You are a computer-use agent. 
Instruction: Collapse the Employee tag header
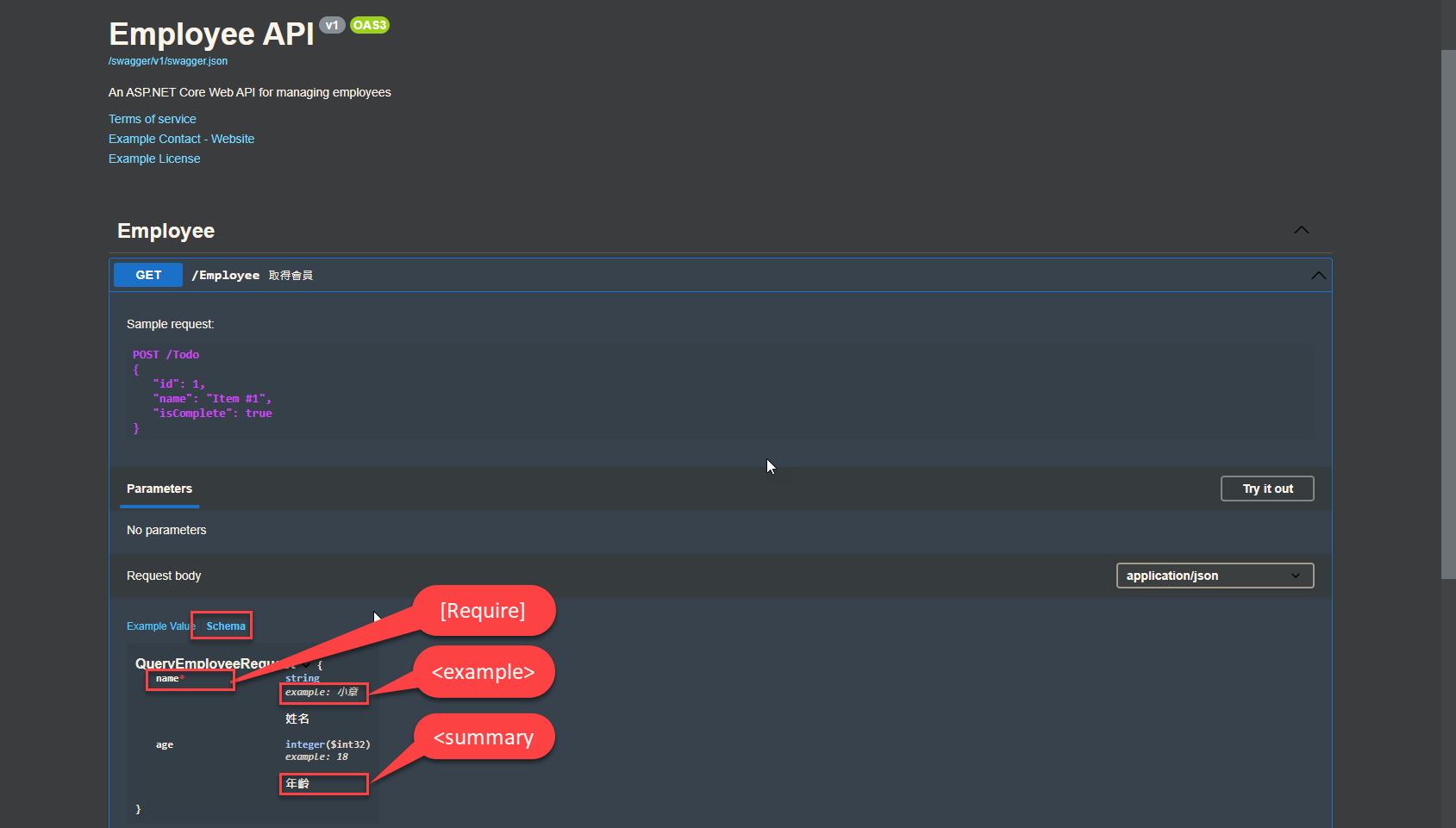point(166,231)
